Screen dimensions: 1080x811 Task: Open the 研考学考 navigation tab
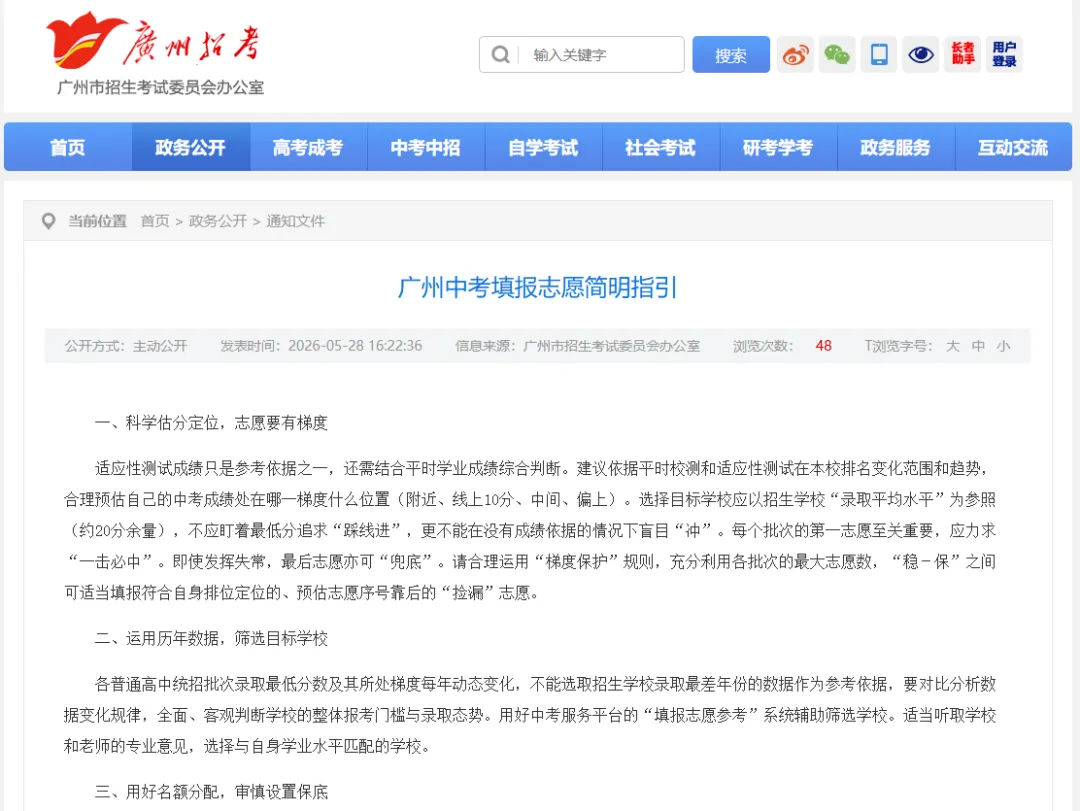(x=778, y=147)
